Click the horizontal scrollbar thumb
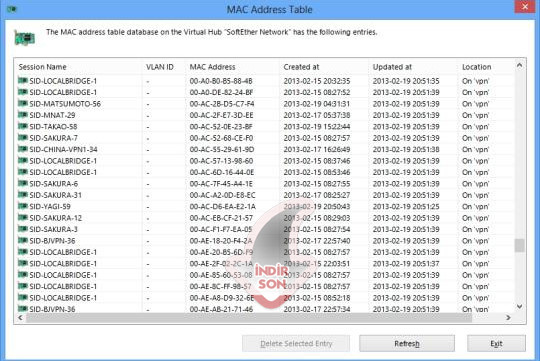 click(x=249, y=318)
